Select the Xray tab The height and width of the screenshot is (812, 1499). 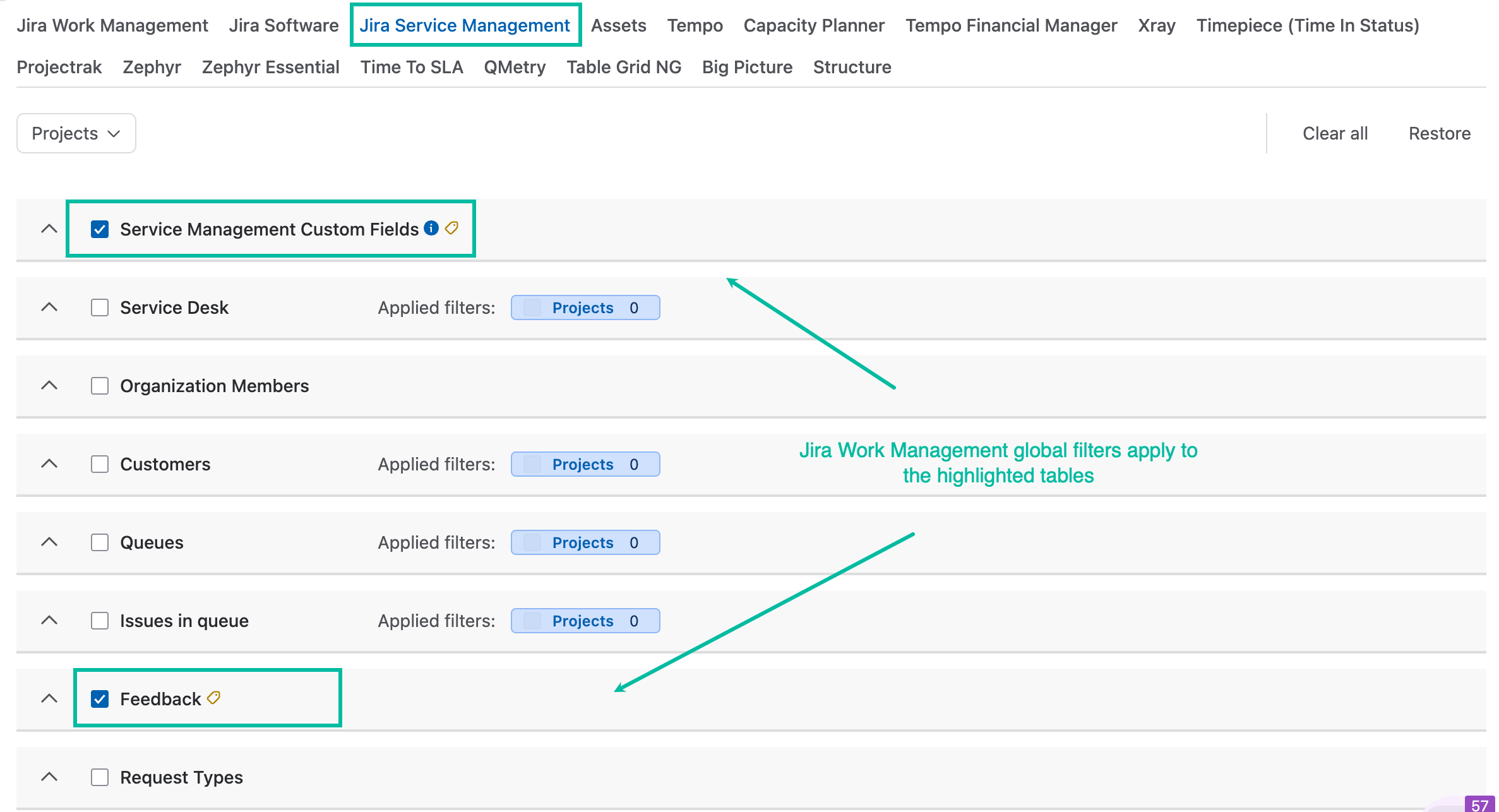[1157, 25]
